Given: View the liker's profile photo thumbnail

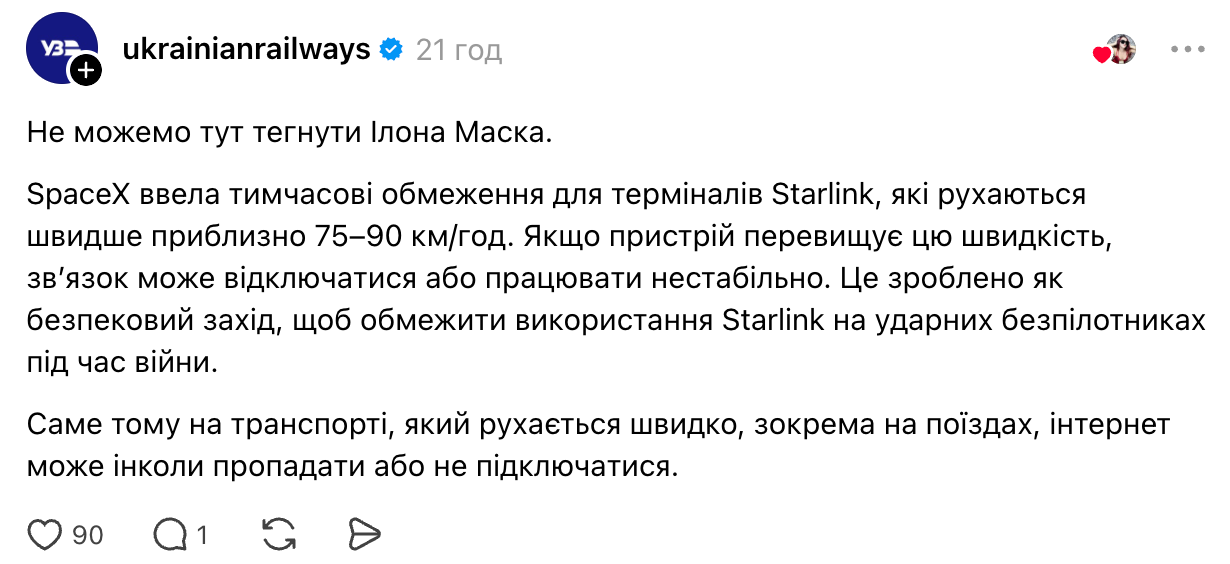Looking at the screenshot, I should click(1123, 49).
